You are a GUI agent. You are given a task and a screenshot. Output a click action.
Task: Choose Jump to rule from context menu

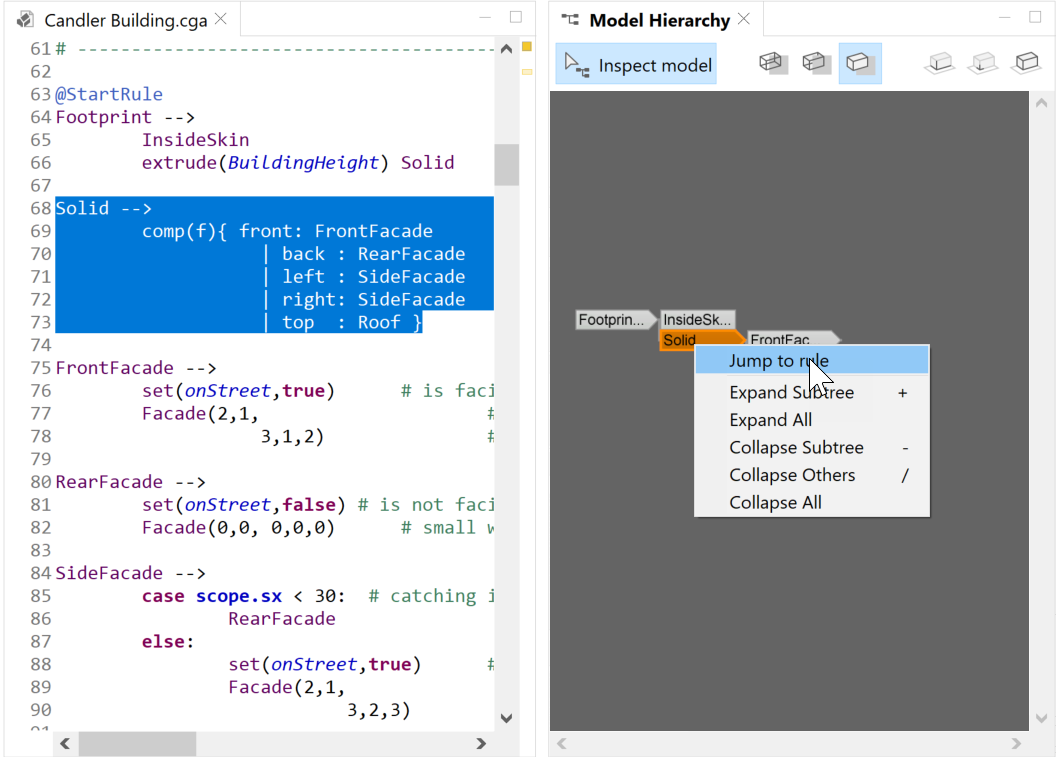pos(778,361)
